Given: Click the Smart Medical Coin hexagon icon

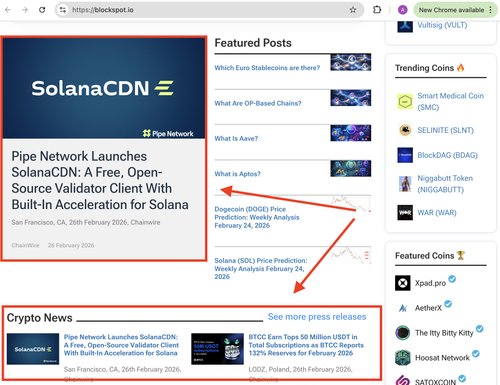Looking at the screenshot, I should (x=405, y=101).
